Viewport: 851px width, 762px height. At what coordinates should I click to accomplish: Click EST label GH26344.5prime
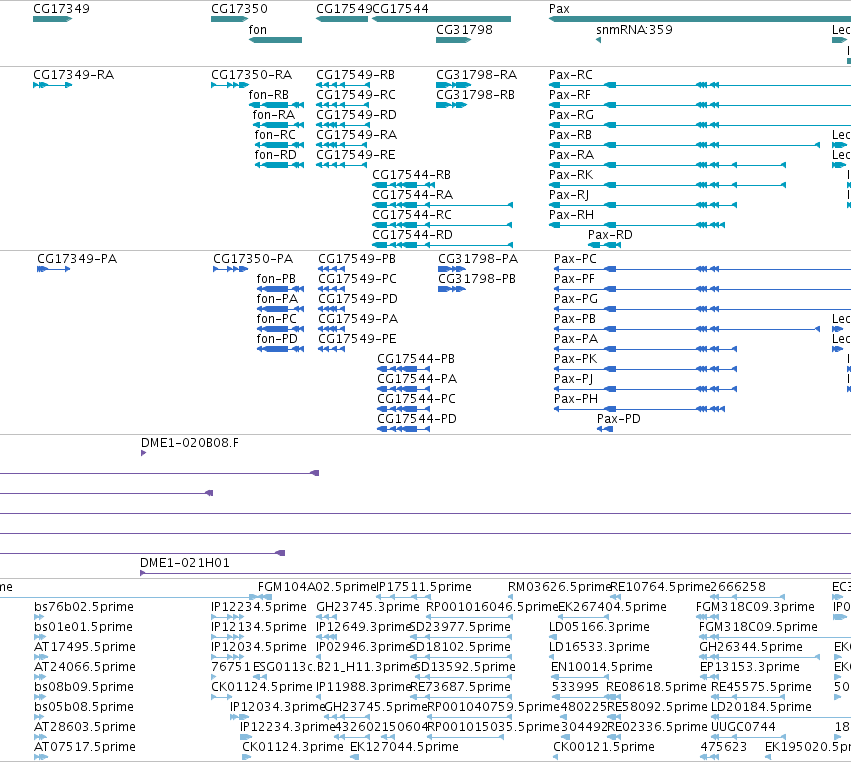751,646
